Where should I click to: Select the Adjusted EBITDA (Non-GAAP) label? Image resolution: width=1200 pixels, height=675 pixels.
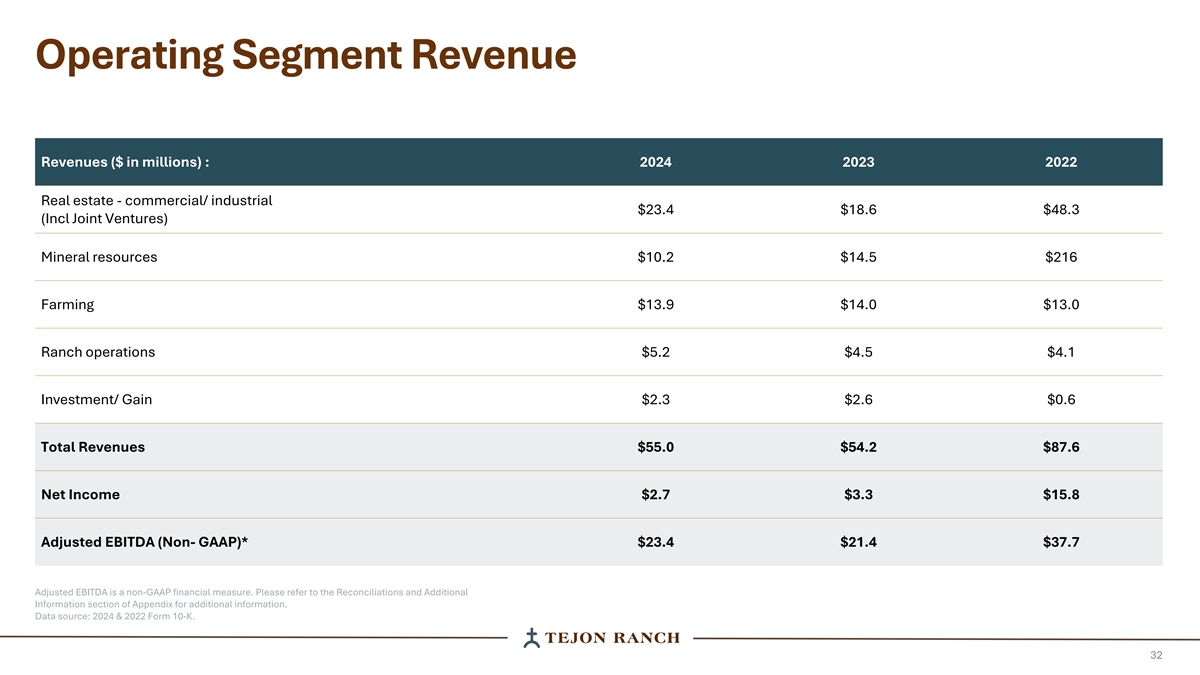[144, 542]
